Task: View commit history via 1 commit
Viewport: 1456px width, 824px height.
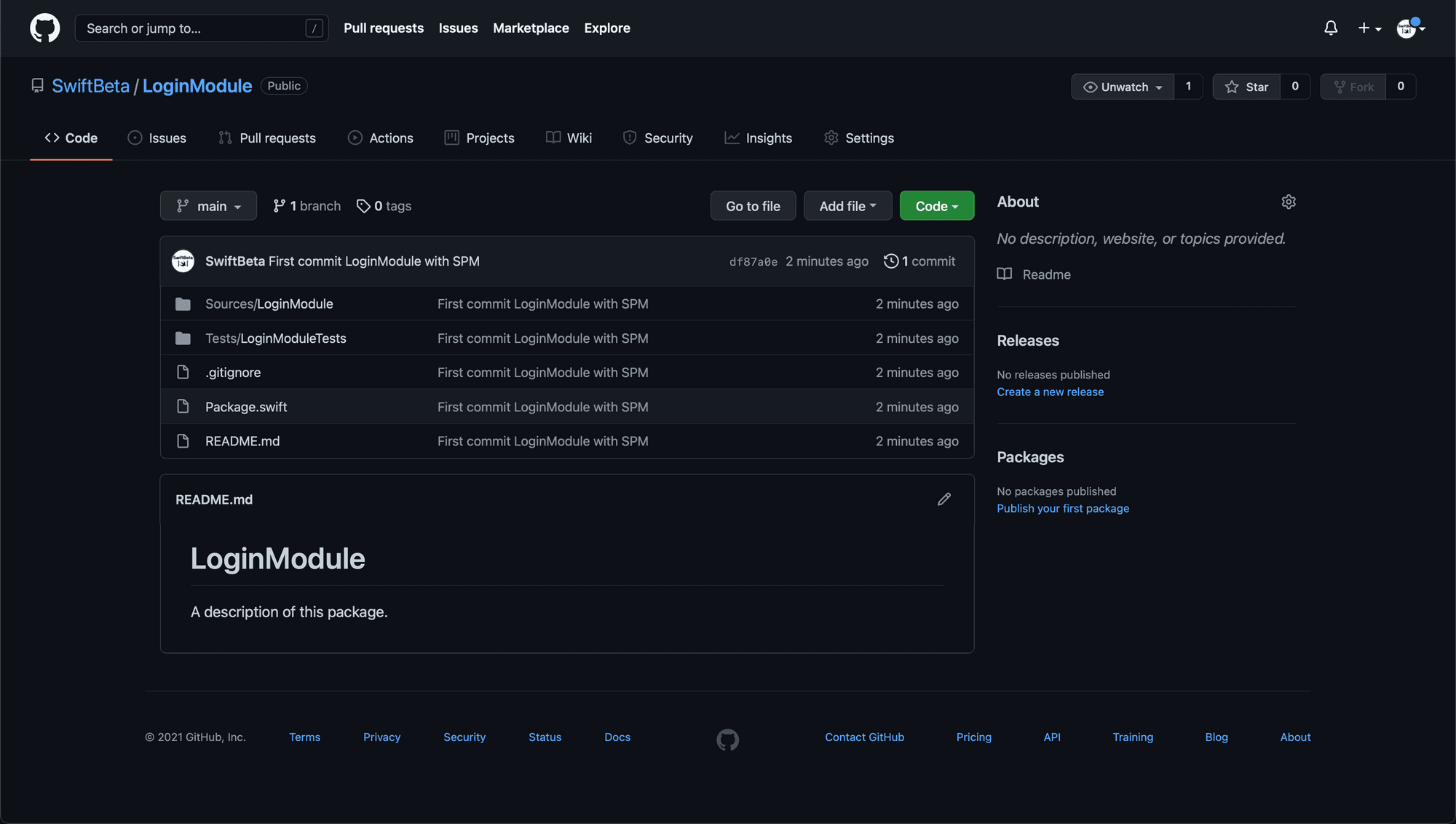Action: (x=919, y=261)
